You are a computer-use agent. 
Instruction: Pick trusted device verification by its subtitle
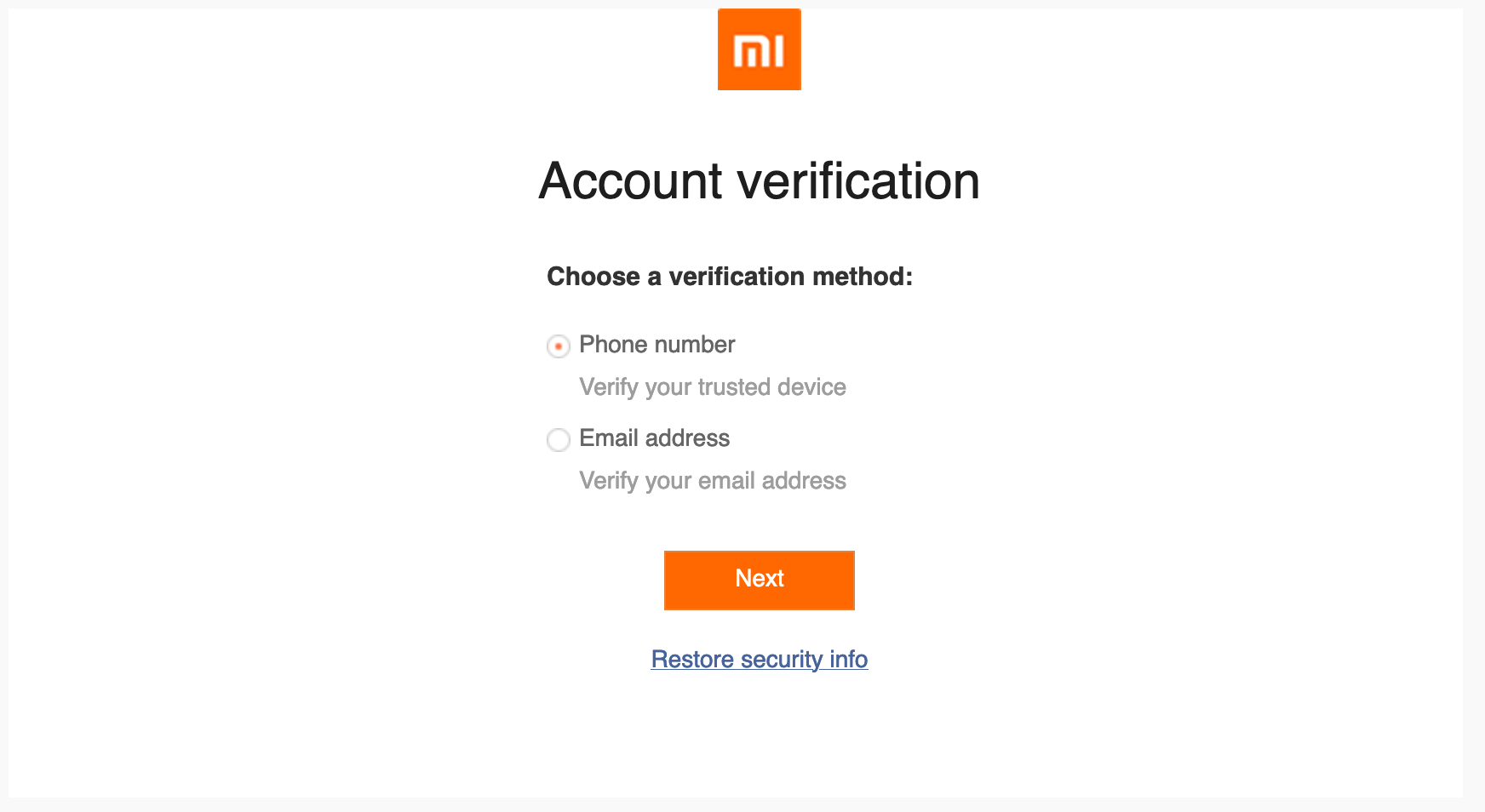point(712,387)
